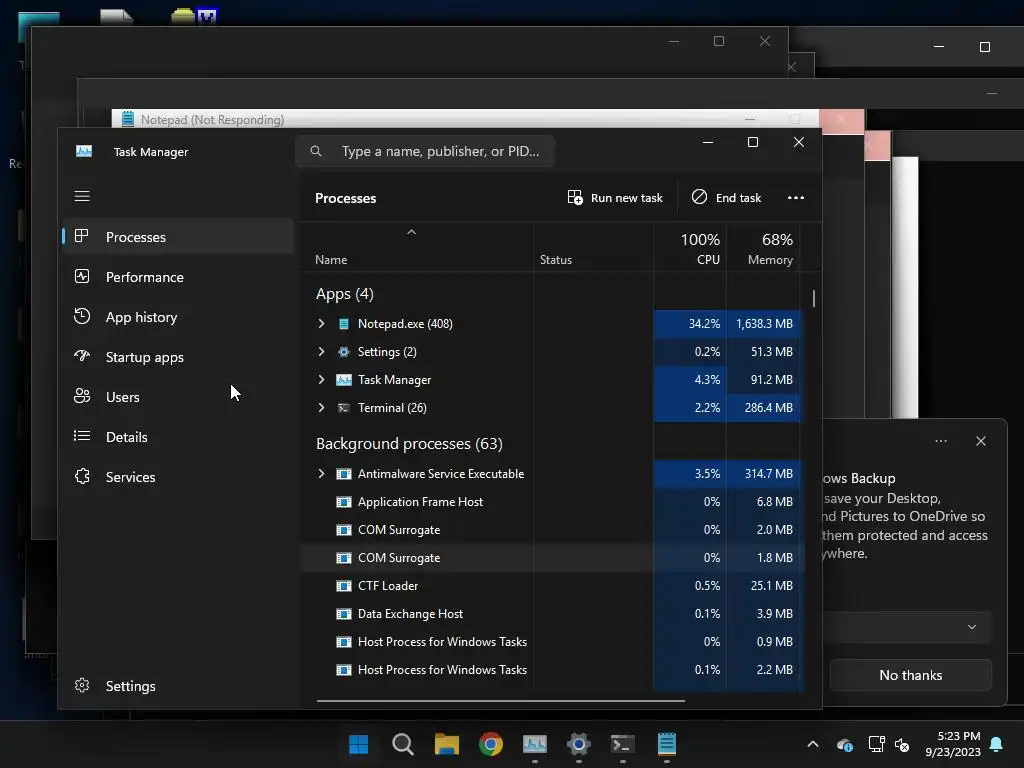Expand the Settings (2) process group

click(x=321, y=351)
